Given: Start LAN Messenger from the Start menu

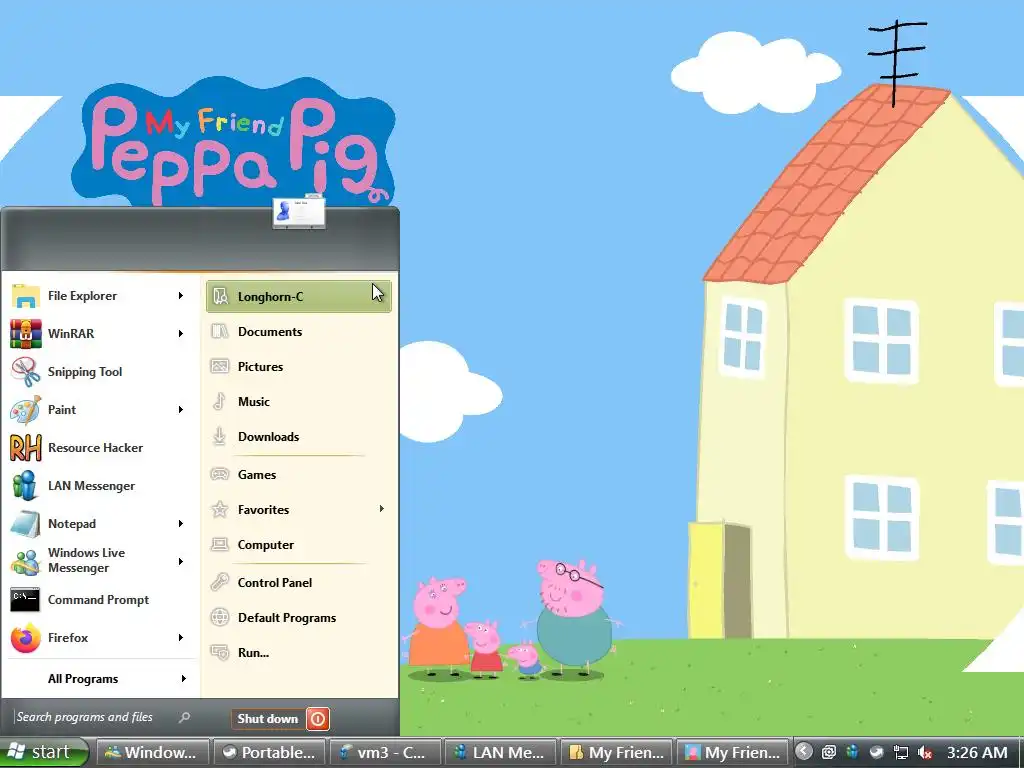Looking at the screenshot, I should point(99,486).
